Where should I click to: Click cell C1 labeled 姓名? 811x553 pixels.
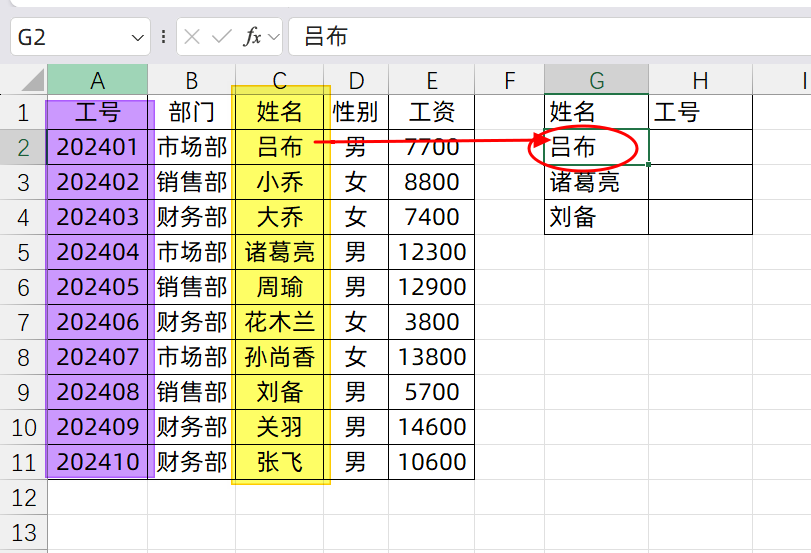coord(279,112)
